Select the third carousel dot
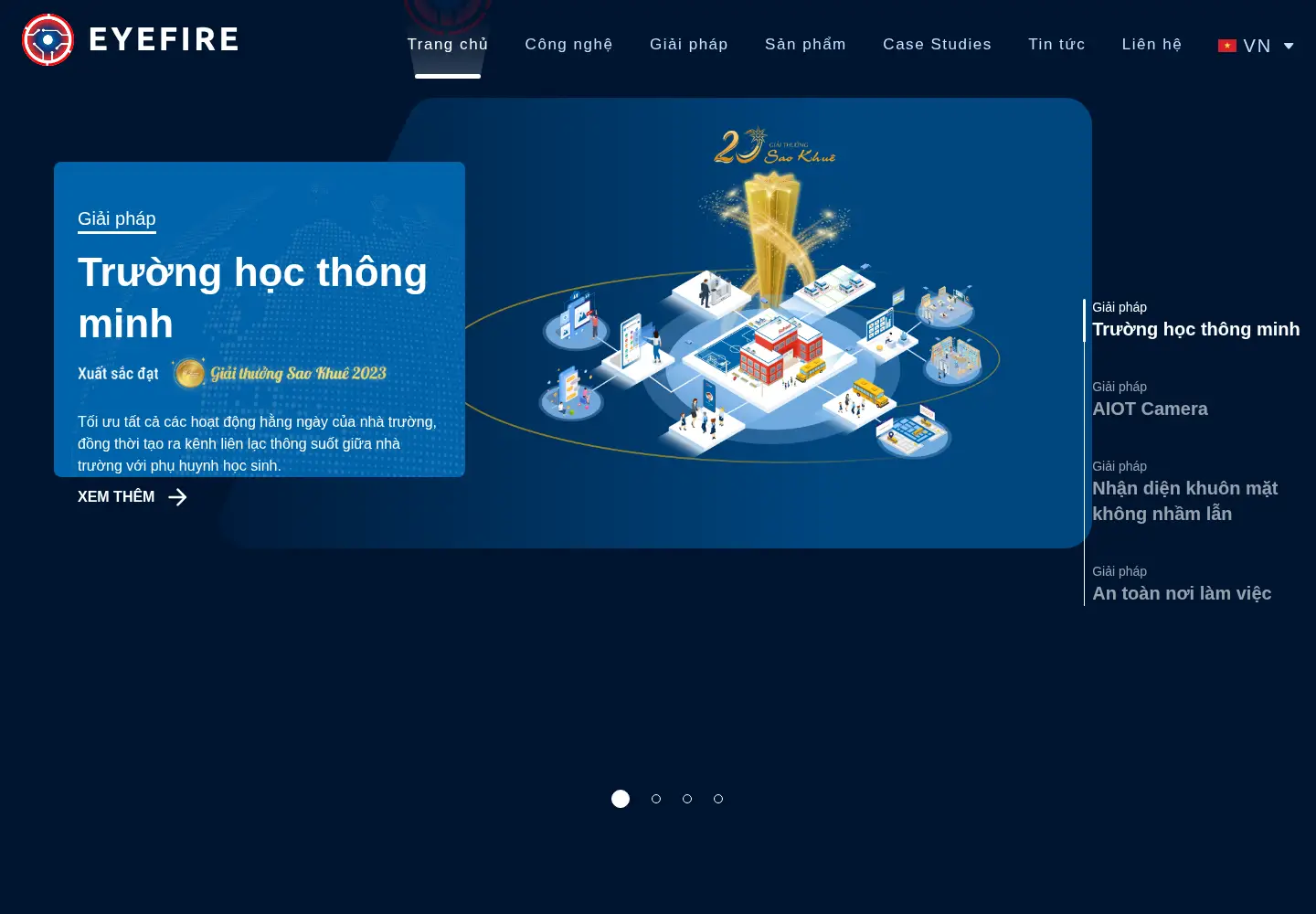 [x=687, y=799]
